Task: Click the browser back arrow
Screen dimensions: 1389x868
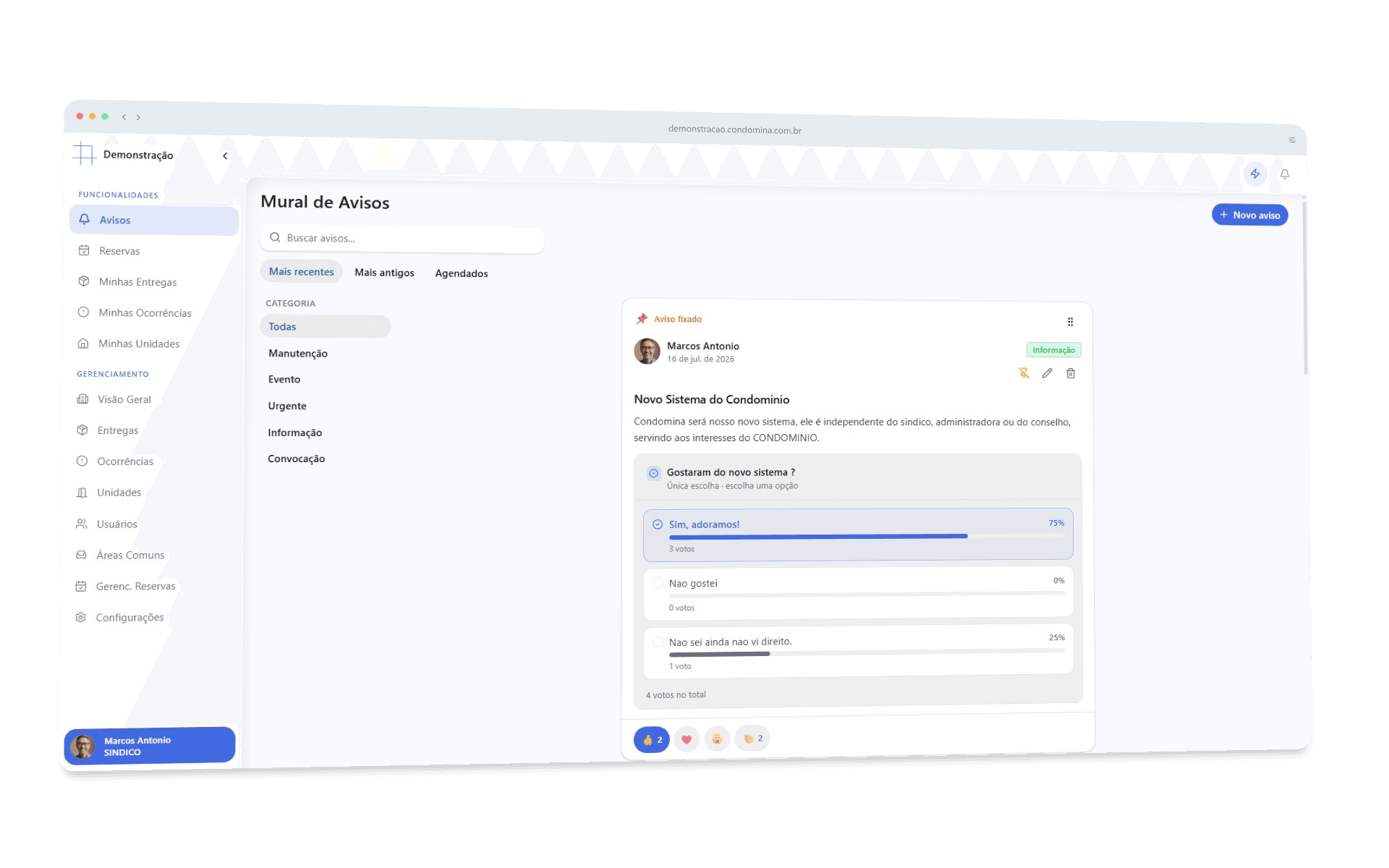Action: 124,117
